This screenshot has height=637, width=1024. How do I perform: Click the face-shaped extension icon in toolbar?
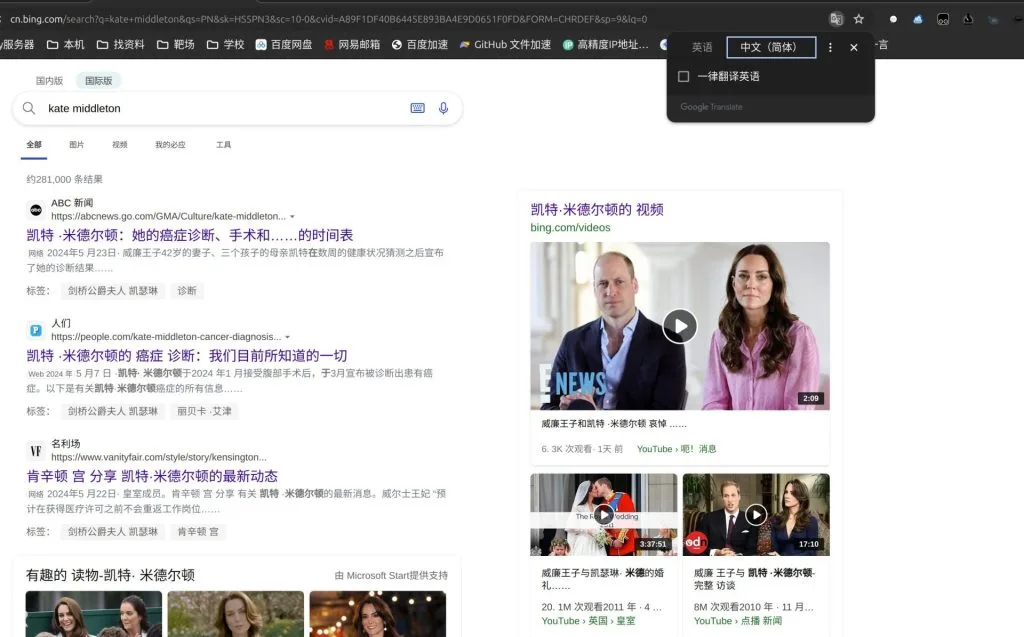pyautogui.click(x=943, y=19)
